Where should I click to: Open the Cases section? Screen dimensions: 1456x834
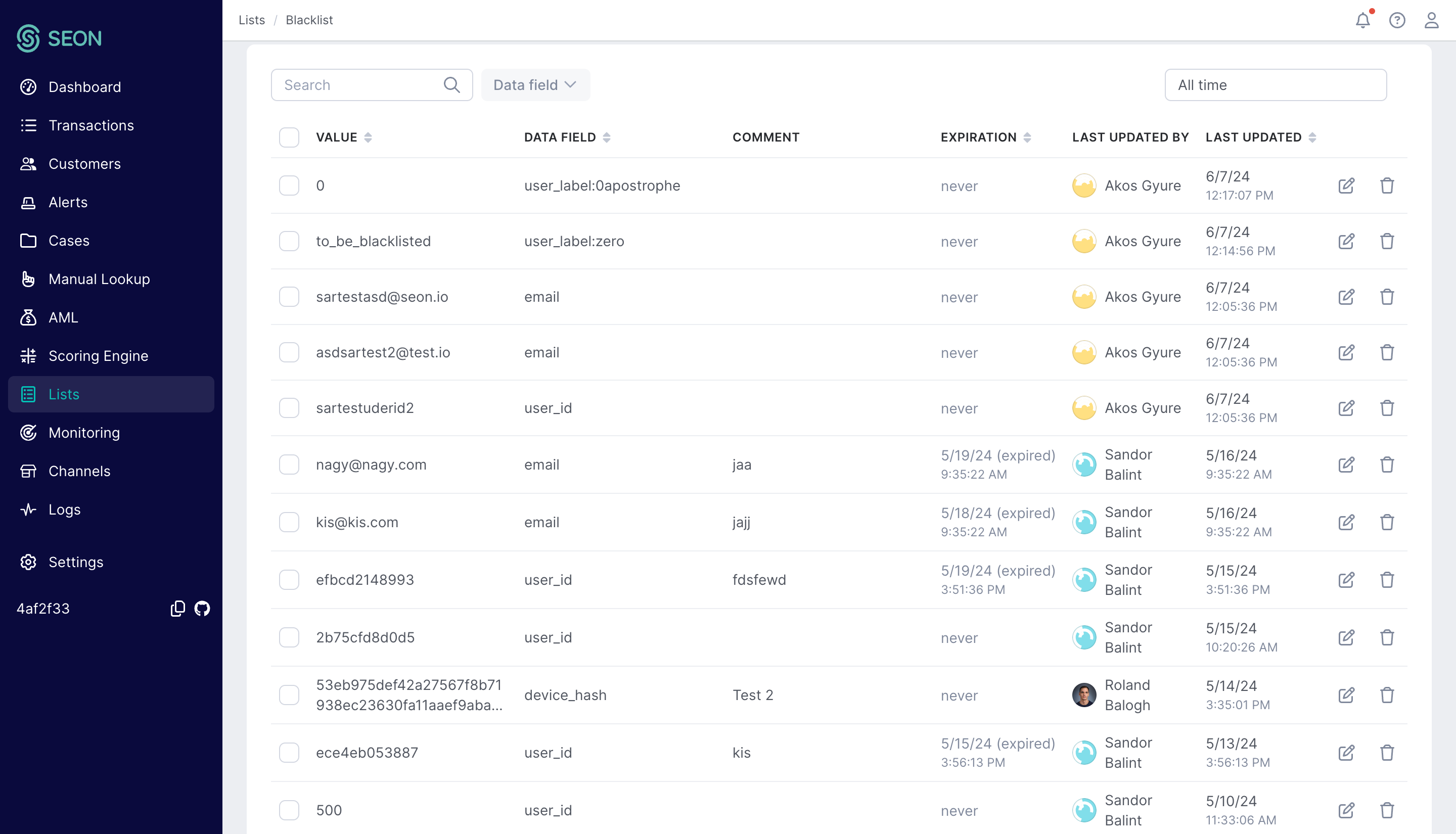[x=111, y=241]
